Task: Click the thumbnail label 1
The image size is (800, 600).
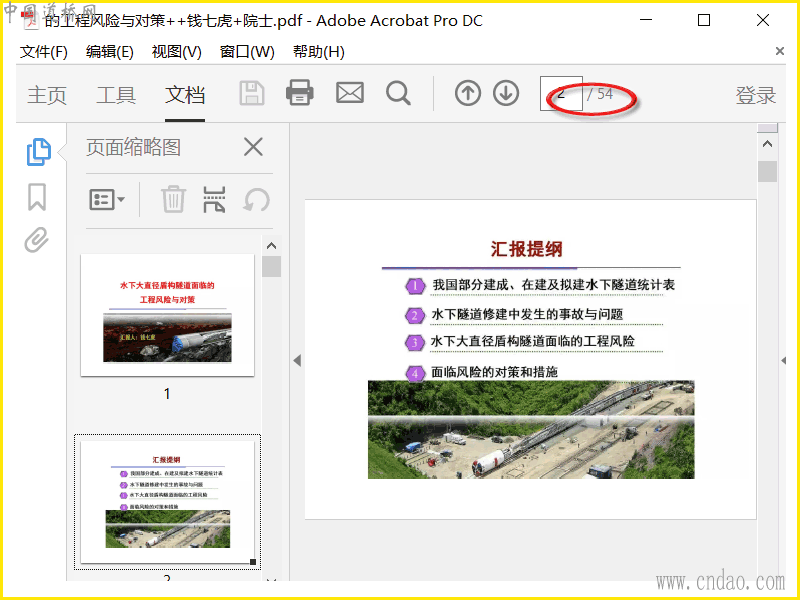Action: 167,393
